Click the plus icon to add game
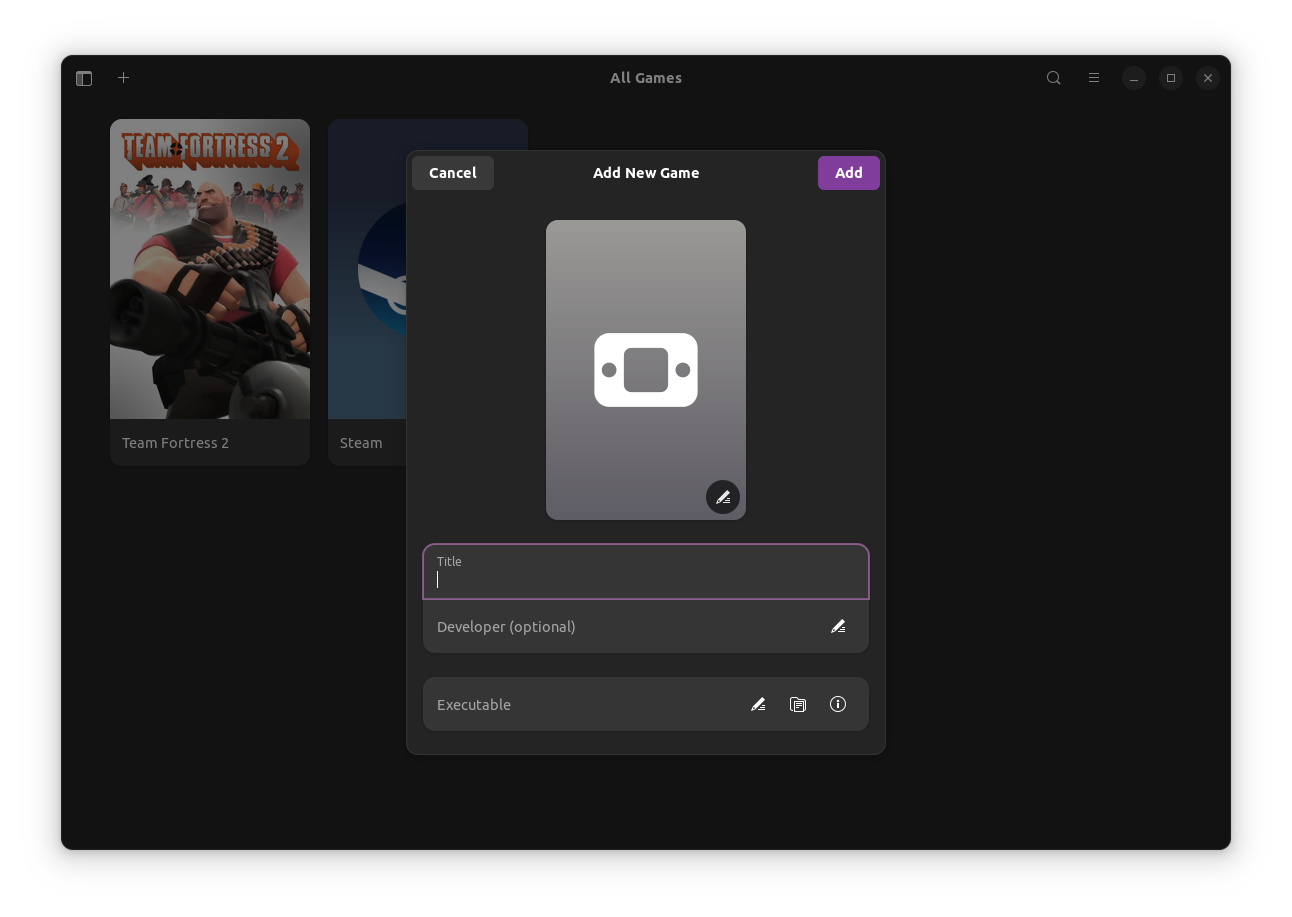1292x917 pixels. [124, 78]
